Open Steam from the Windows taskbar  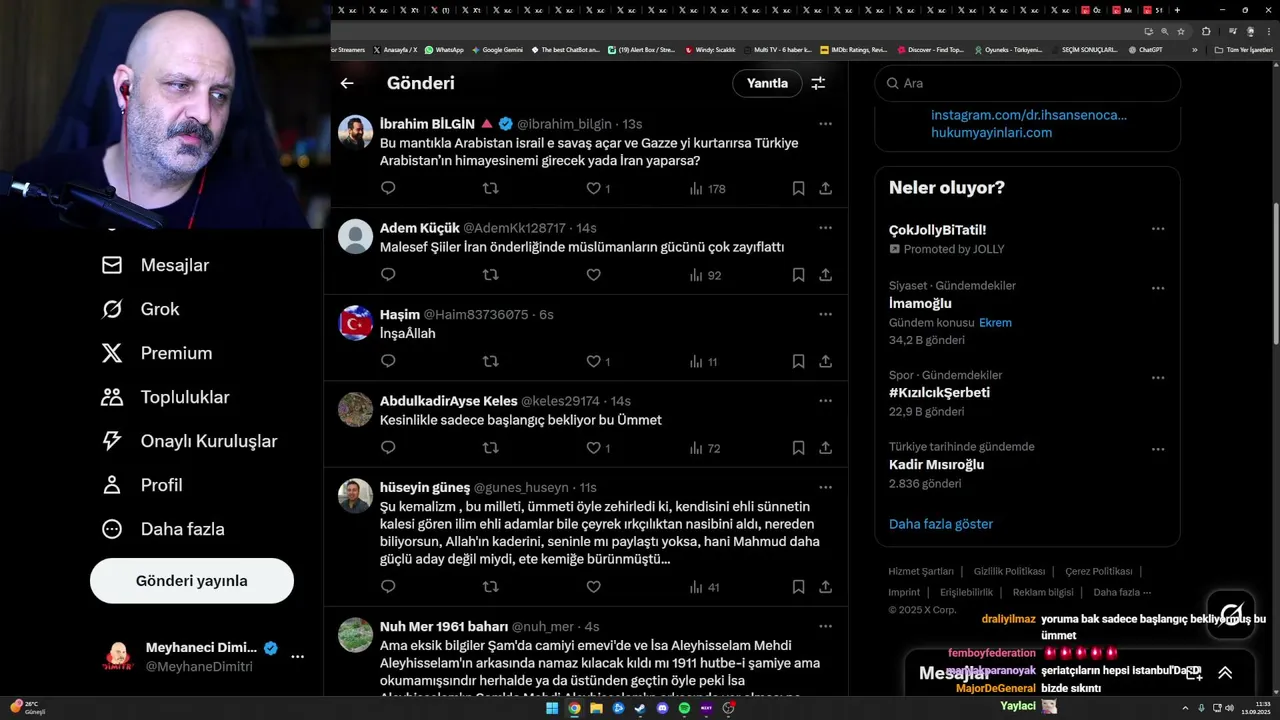pyautogui.click(x=640, y=708)
